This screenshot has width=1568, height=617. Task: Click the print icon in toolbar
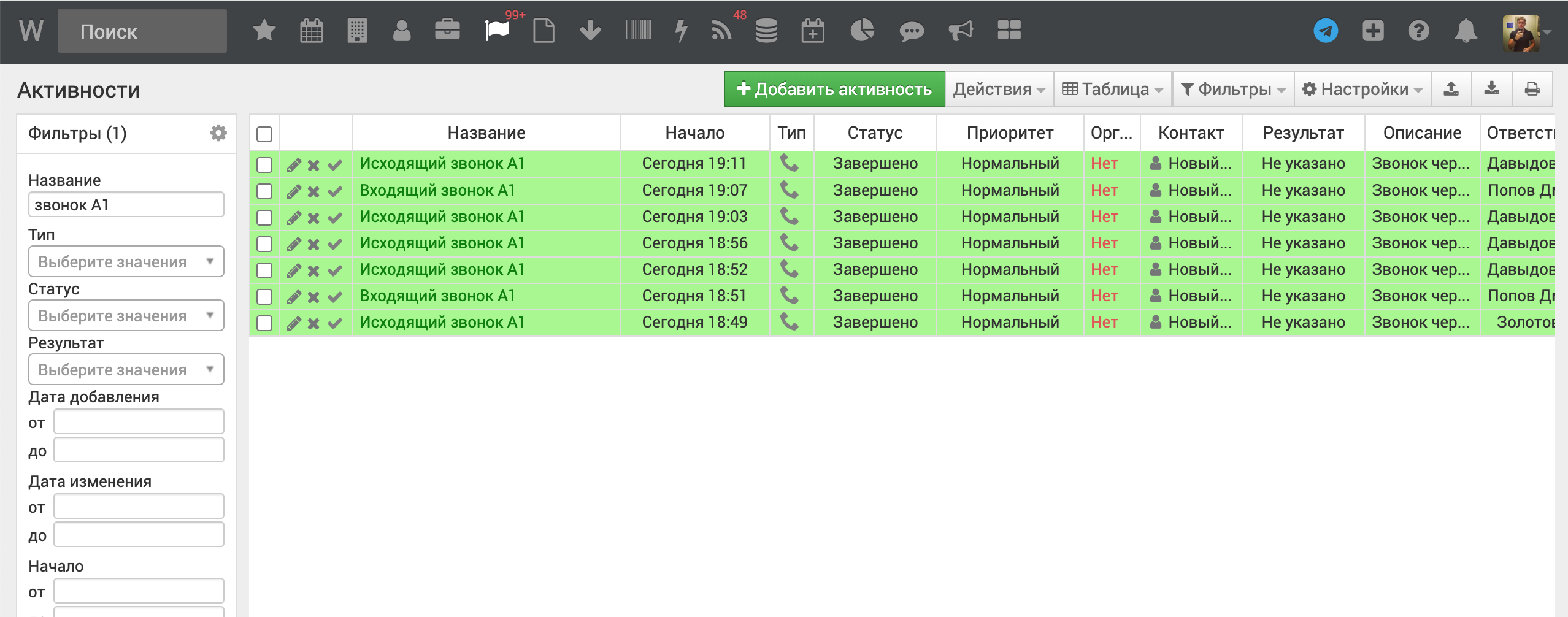tap(1532, 90)
